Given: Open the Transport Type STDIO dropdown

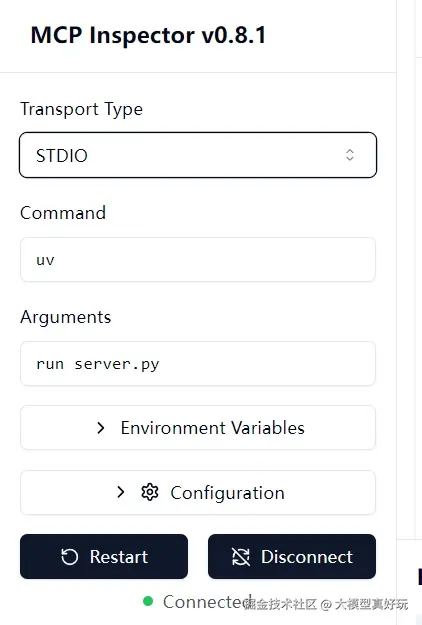Looking at the screenshot, I should 198,155.
